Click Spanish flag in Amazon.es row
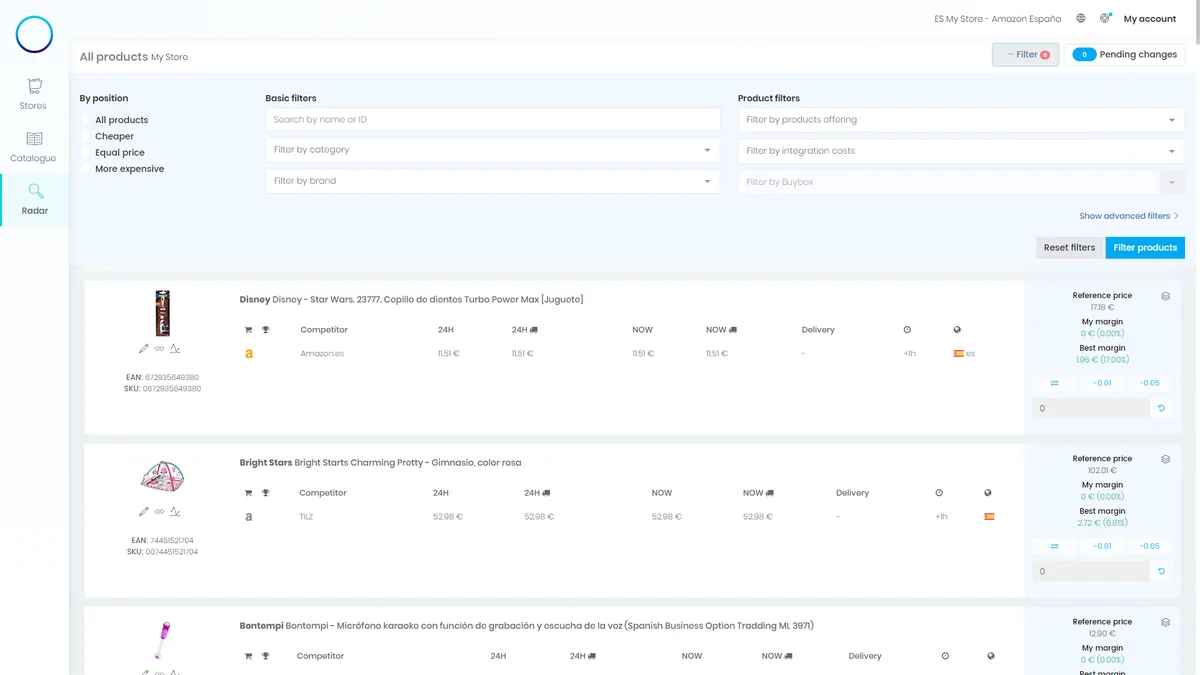This screenshot has height=675, width=1200. tap(958, 354)
